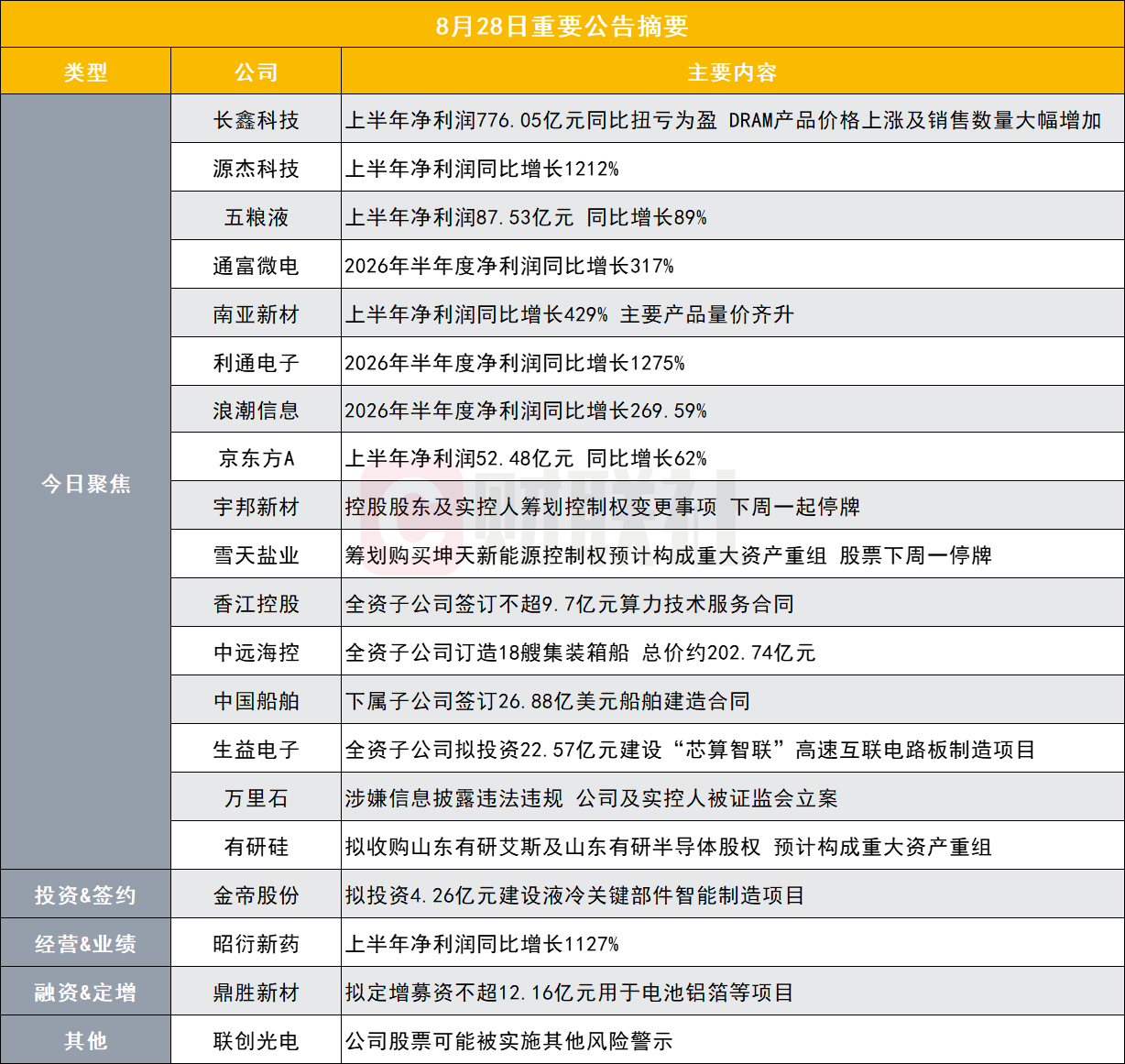
Task: Select the 投资&签约 category cell
Action: pos(86,895)
